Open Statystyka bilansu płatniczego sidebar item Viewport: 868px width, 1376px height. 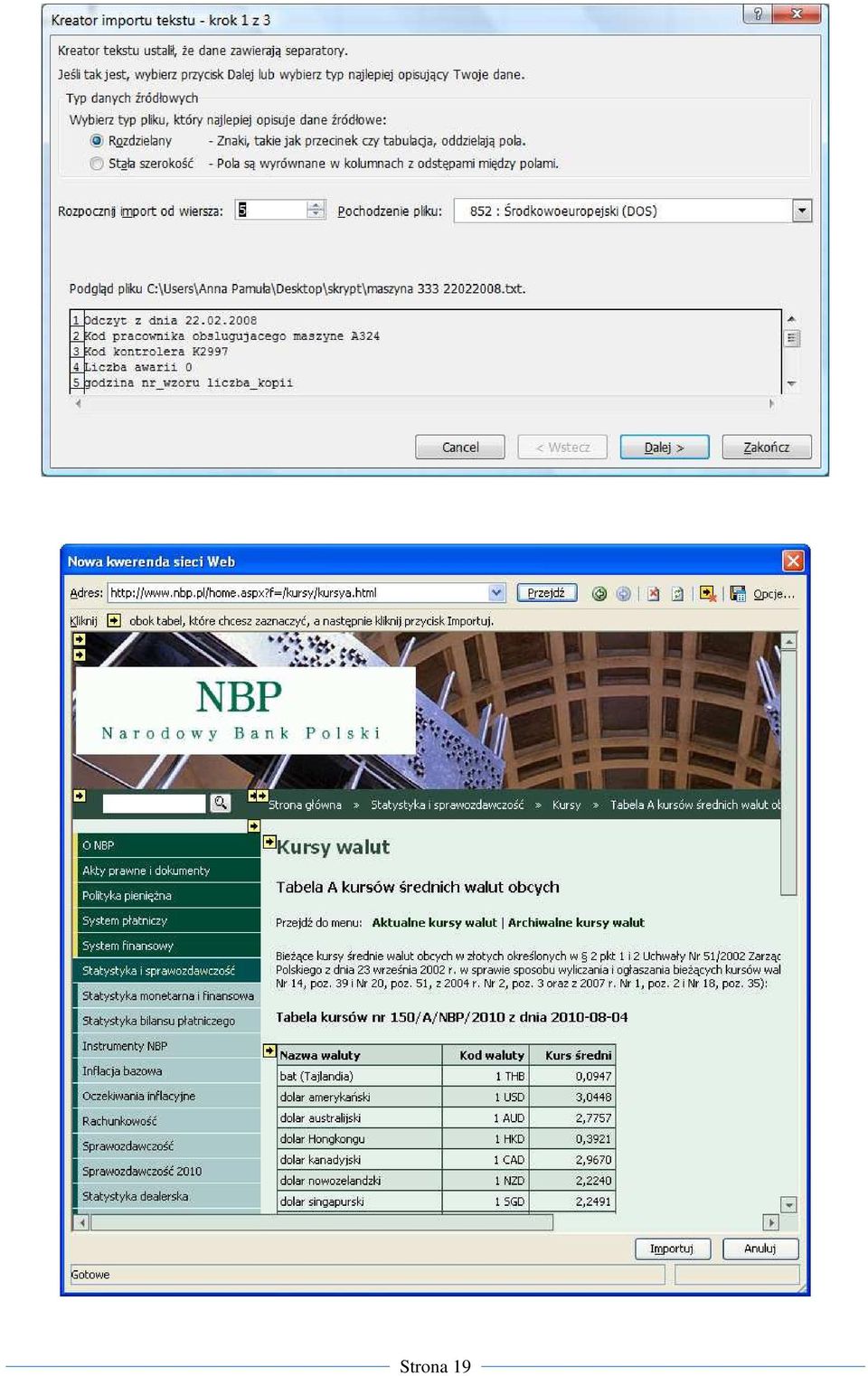[x=168, y=1021]
